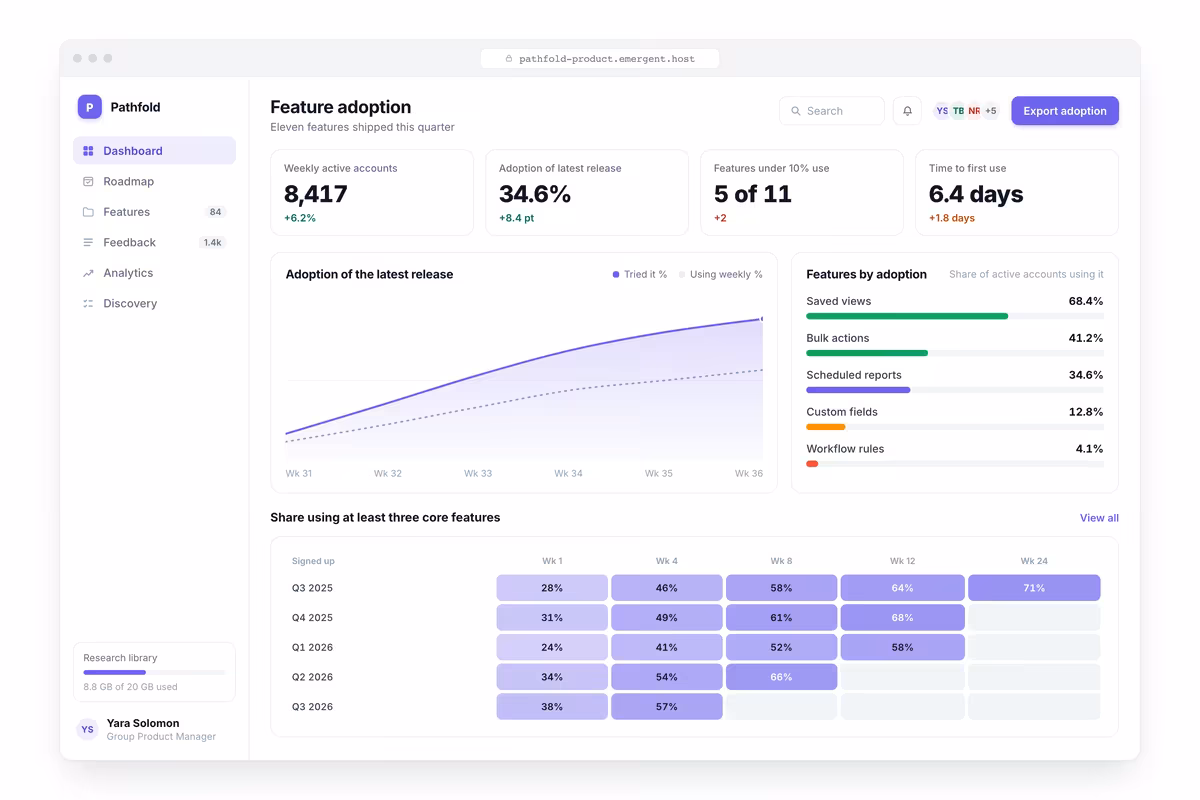Screen dimensions: 1200x800
Task: Click the 1.4k badge beside Feedback
Action: pos(212,242)
